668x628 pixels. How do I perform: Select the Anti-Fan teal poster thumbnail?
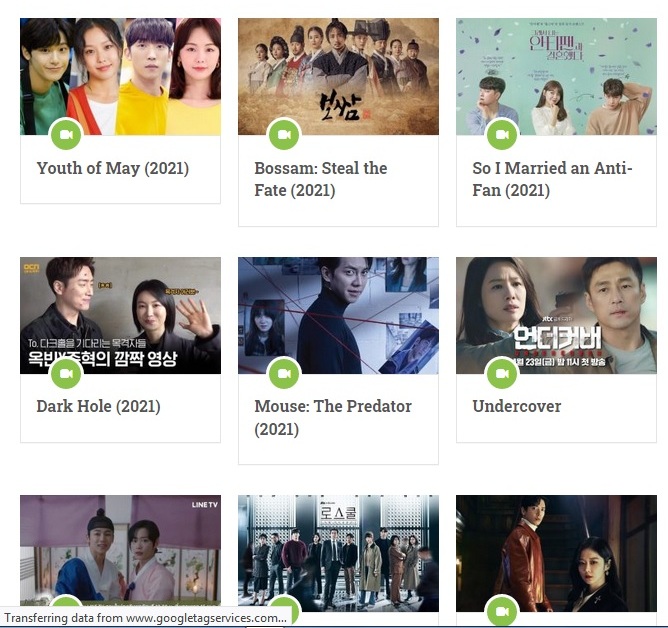click(556, 77)
